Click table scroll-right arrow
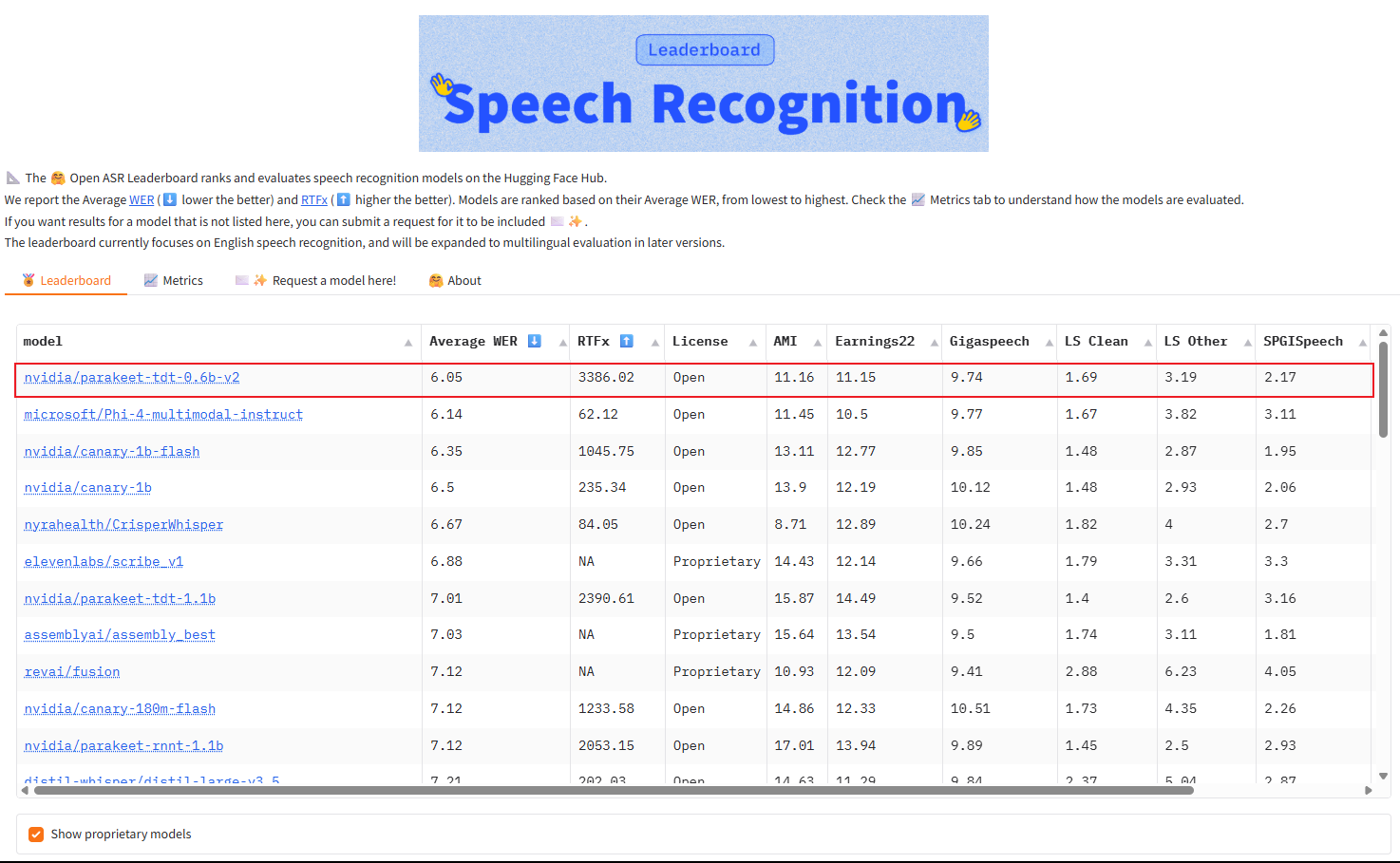 click(1369, 790)
